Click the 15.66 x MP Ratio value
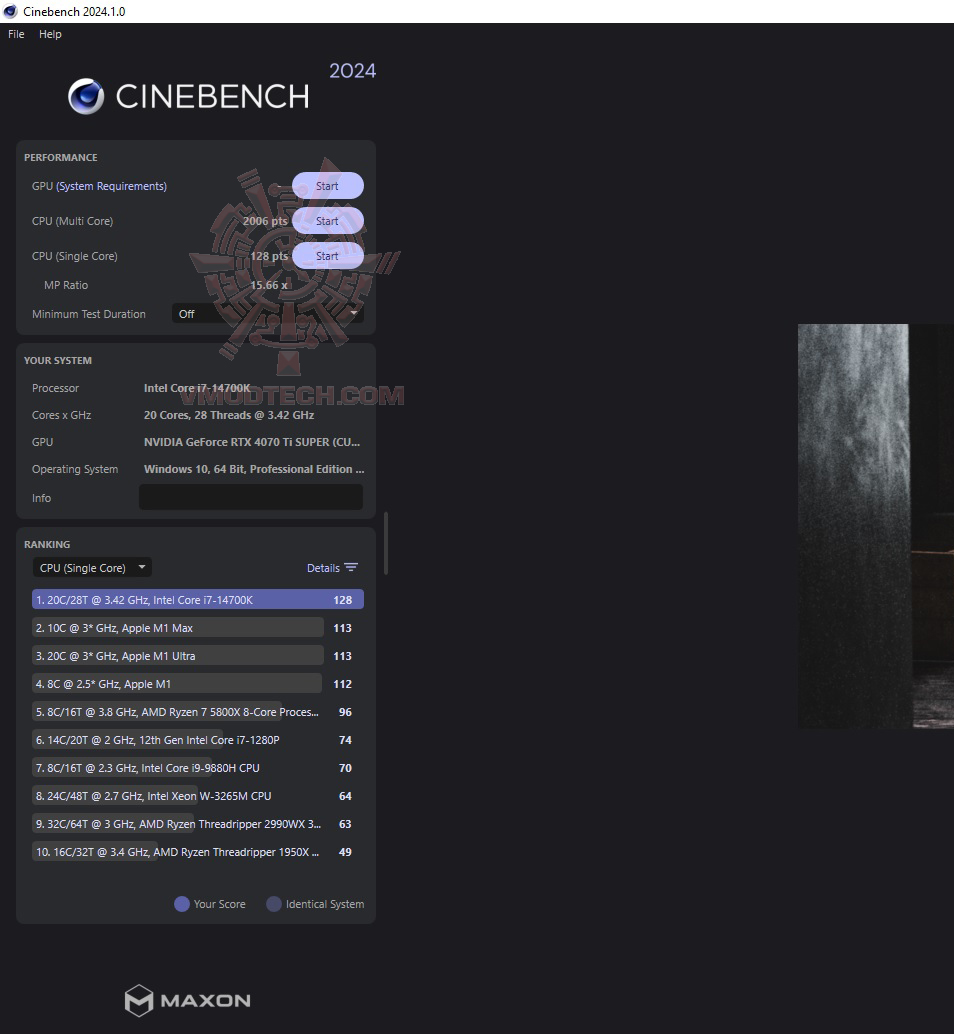This screenshot has height=1034, width=954. pyautogui.click(x=269, y=285)
